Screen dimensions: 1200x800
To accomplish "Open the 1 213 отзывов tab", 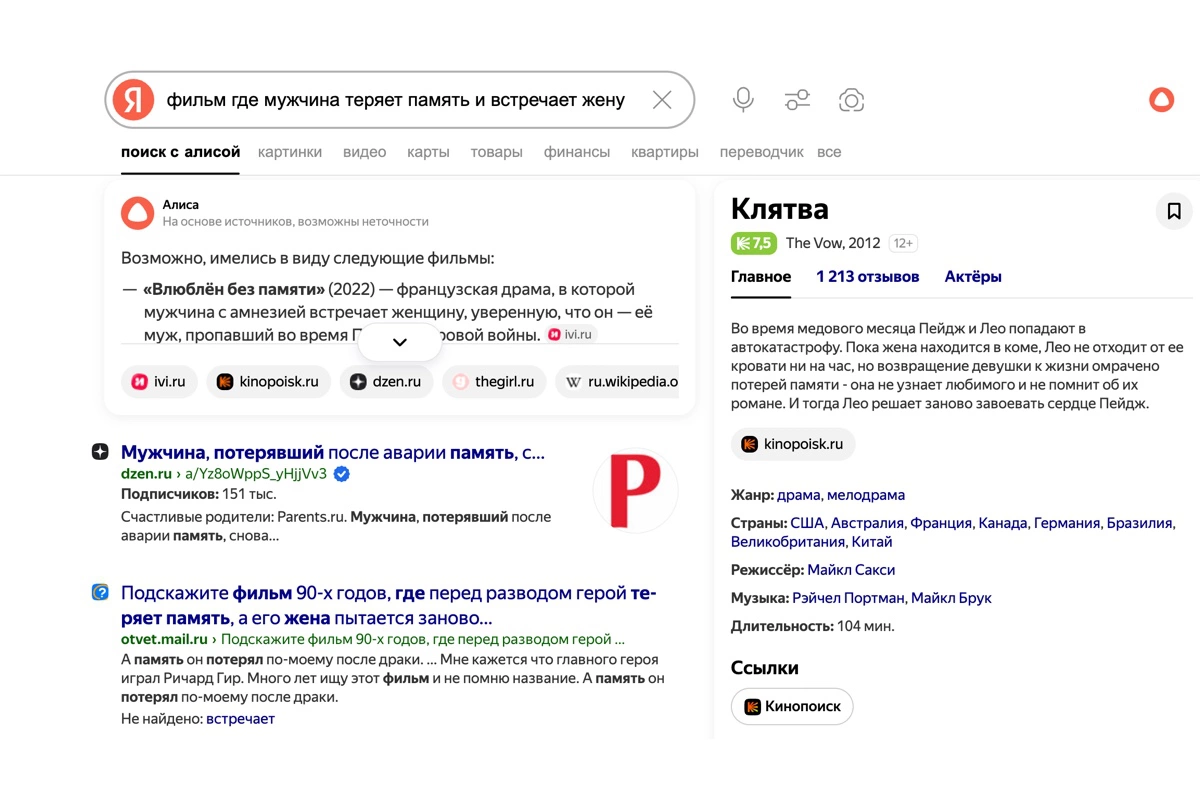I will click(868, 277).
